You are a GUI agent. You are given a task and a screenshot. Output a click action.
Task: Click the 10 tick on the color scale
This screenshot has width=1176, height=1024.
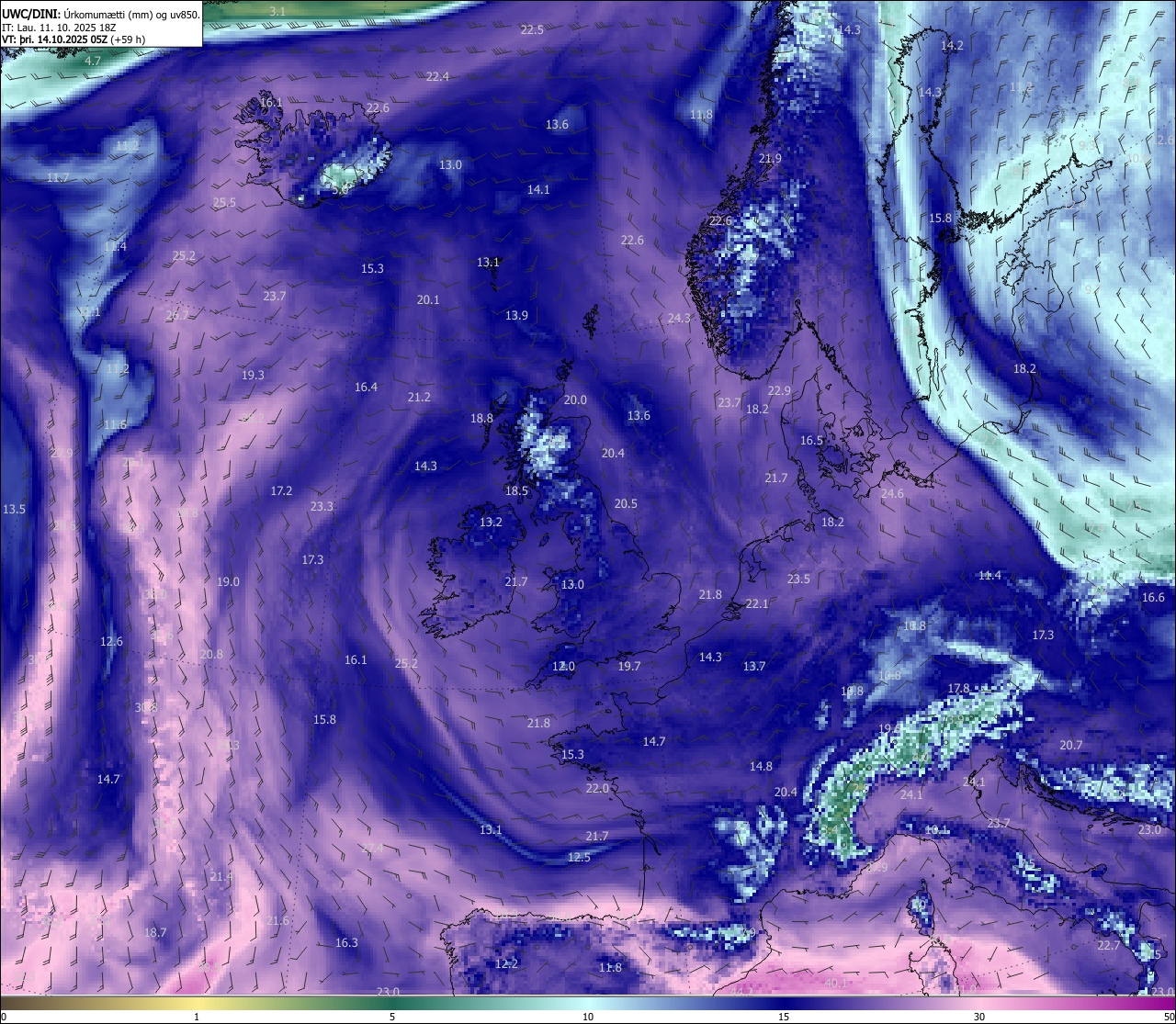coord(588,1017)
